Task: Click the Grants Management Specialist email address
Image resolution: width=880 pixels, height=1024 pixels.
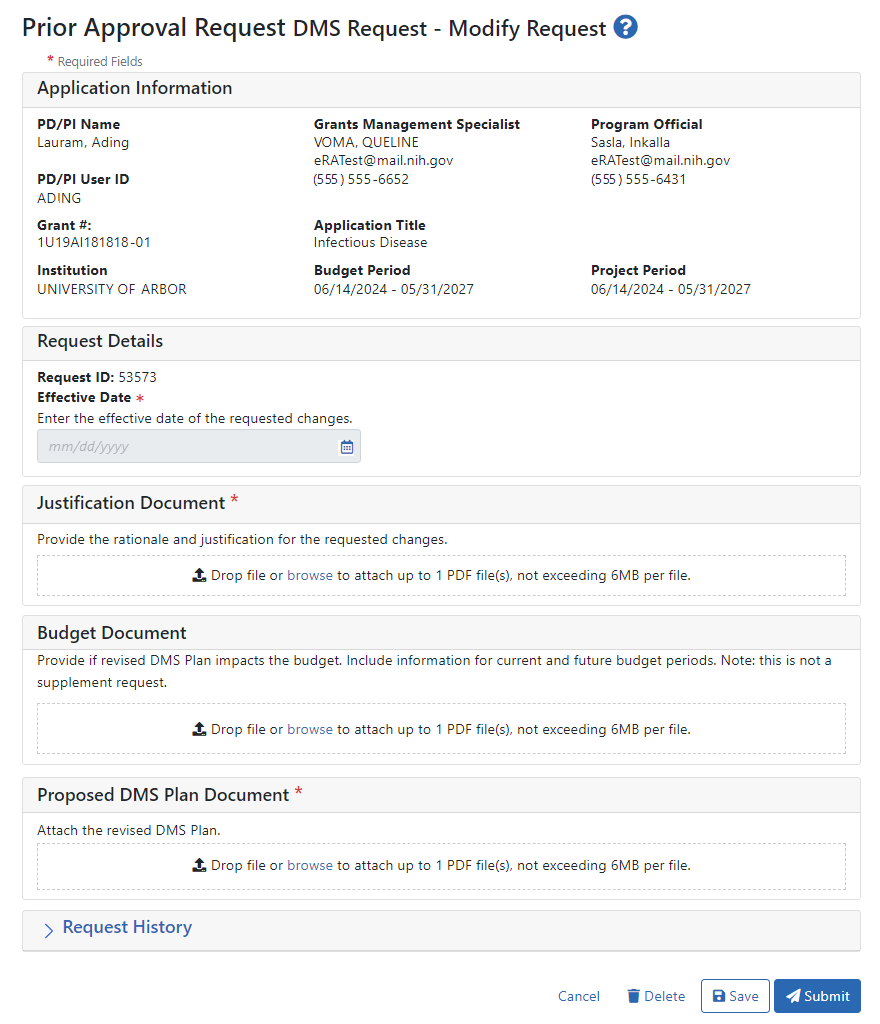Action: 383,160
